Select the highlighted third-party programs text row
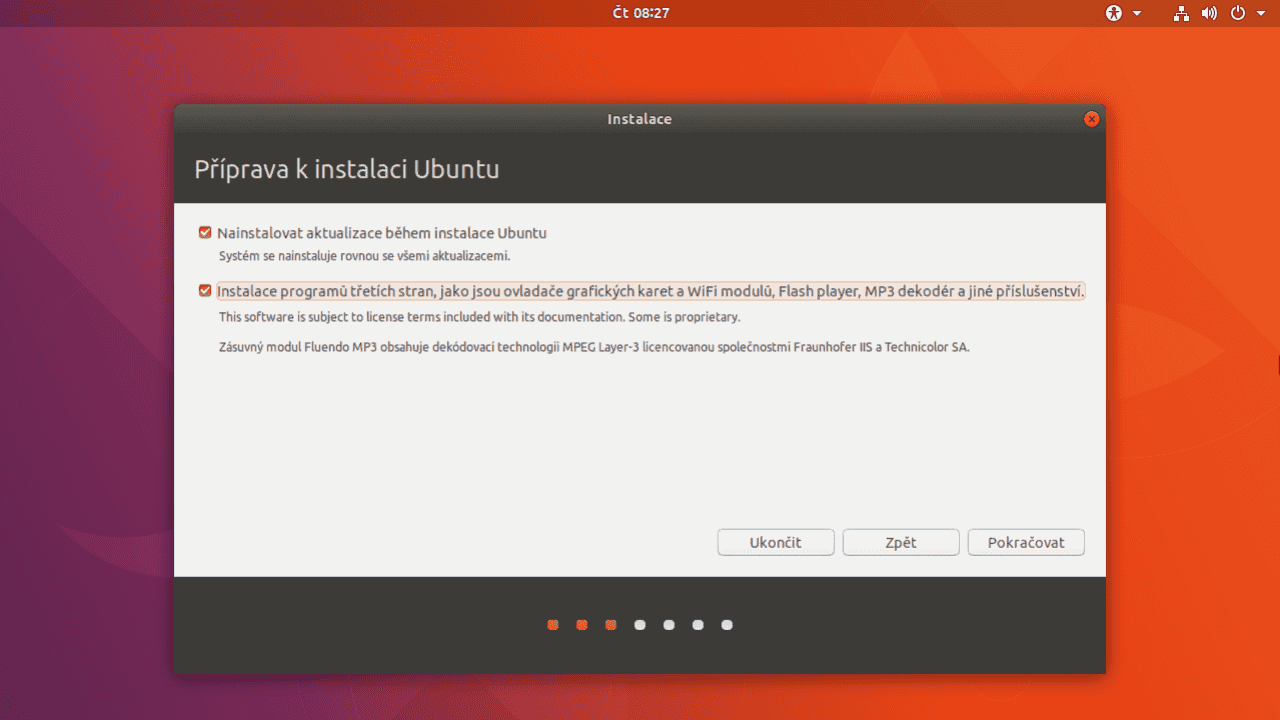The height and width of the screenshot is (720, 1280). [650, 290]
